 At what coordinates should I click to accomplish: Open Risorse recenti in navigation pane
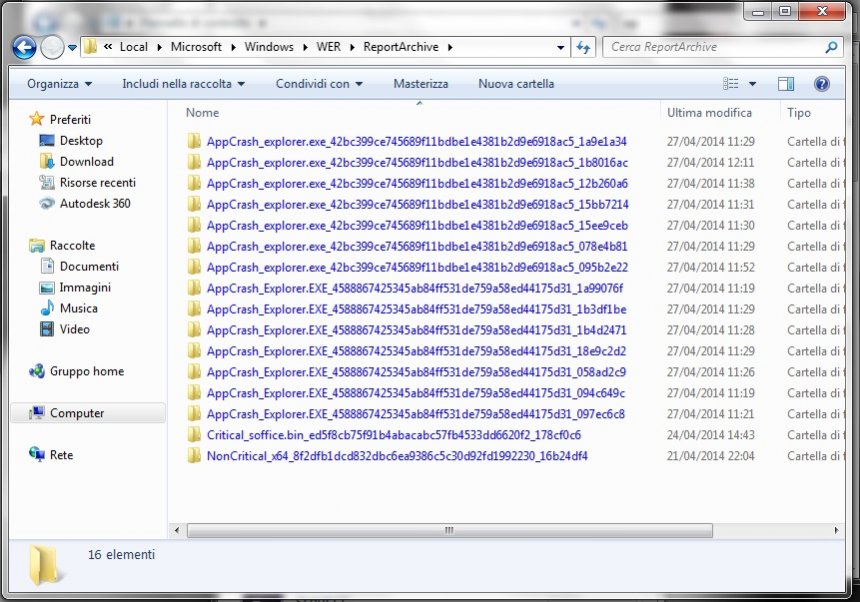98,182
